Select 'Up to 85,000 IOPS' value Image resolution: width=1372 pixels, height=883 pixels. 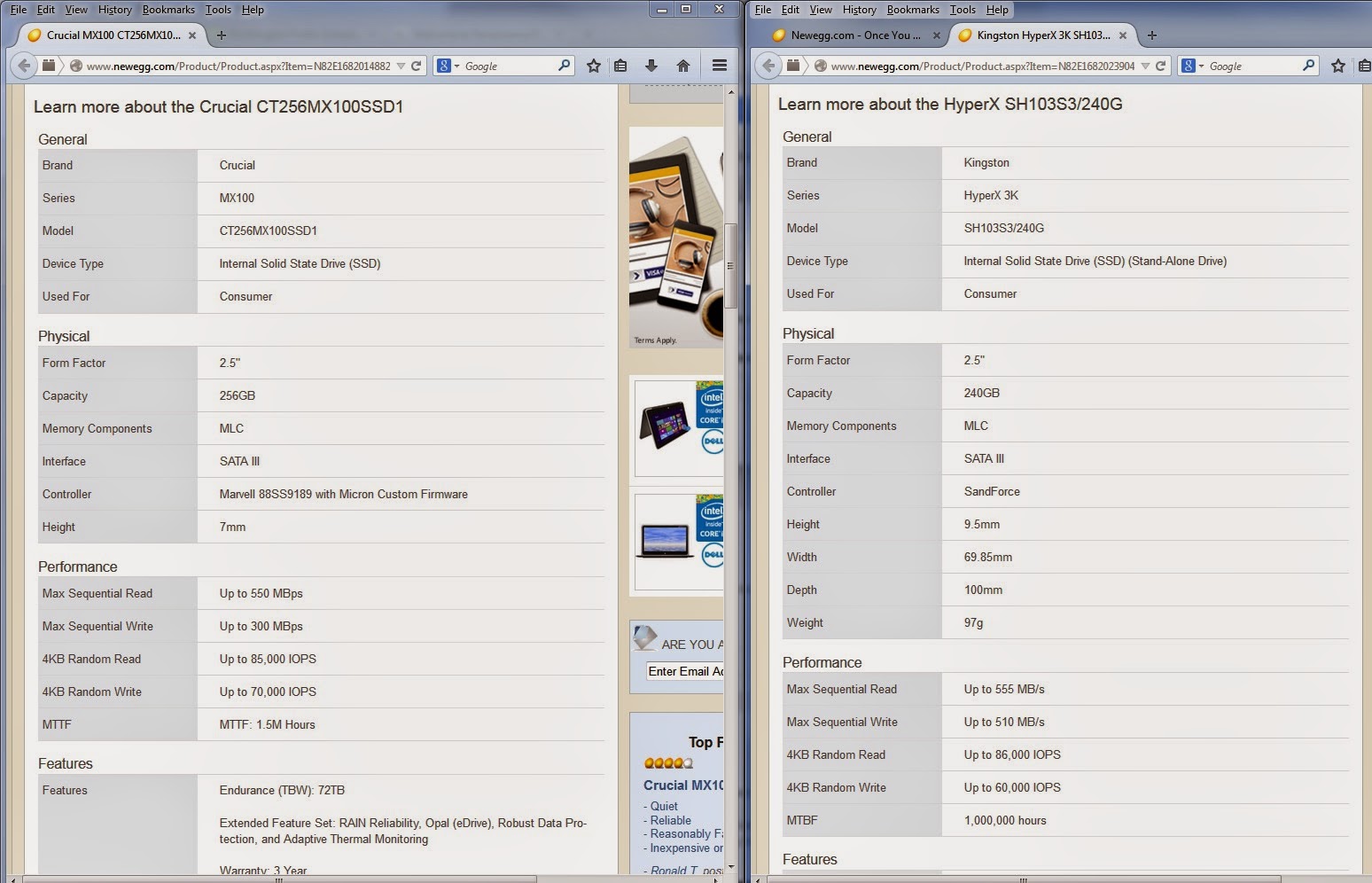tap(268, 659)
